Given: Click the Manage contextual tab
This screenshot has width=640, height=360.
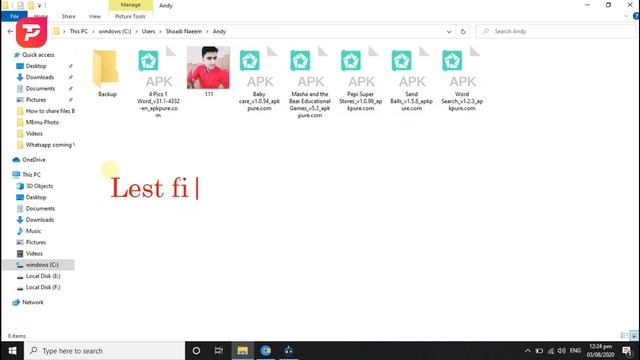Looking at the screenshot, I should coord(131,5).
